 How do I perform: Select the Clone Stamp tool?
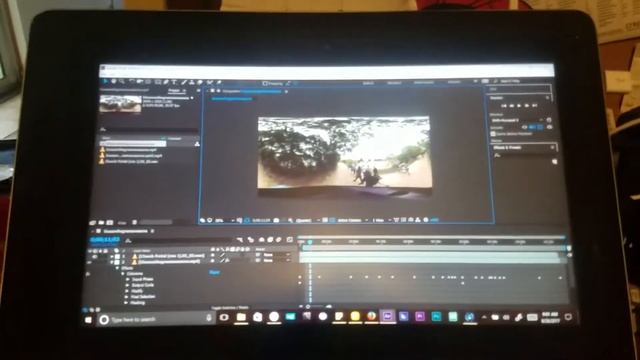point(192,82)
